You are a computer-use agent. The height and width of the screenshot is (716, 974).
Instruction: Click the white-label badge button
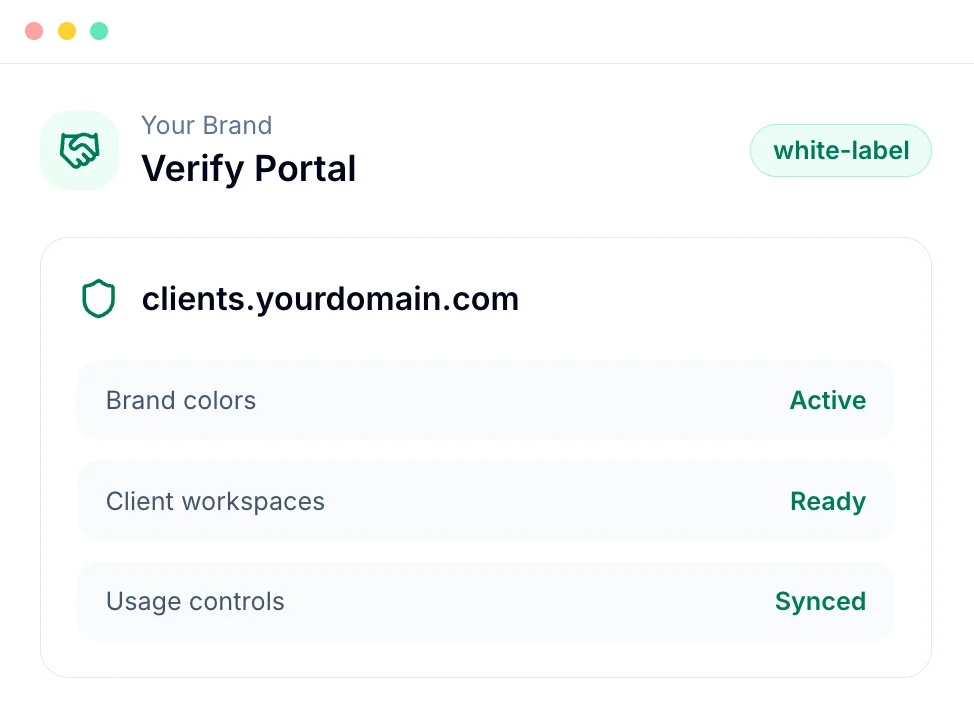(x=840, y=150)
